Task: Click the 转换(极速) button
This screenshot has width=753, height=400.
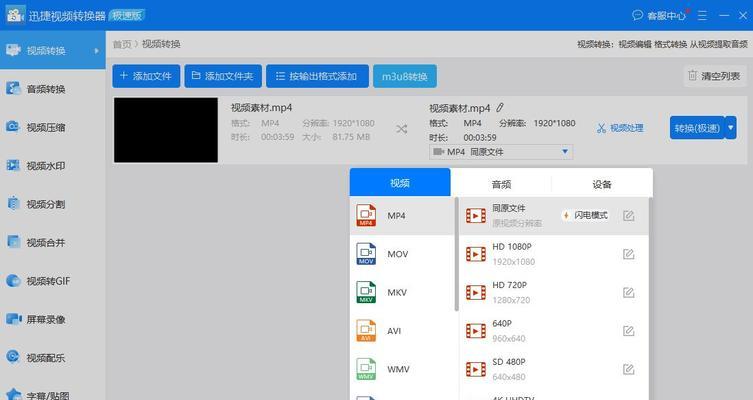Action: 697,128
